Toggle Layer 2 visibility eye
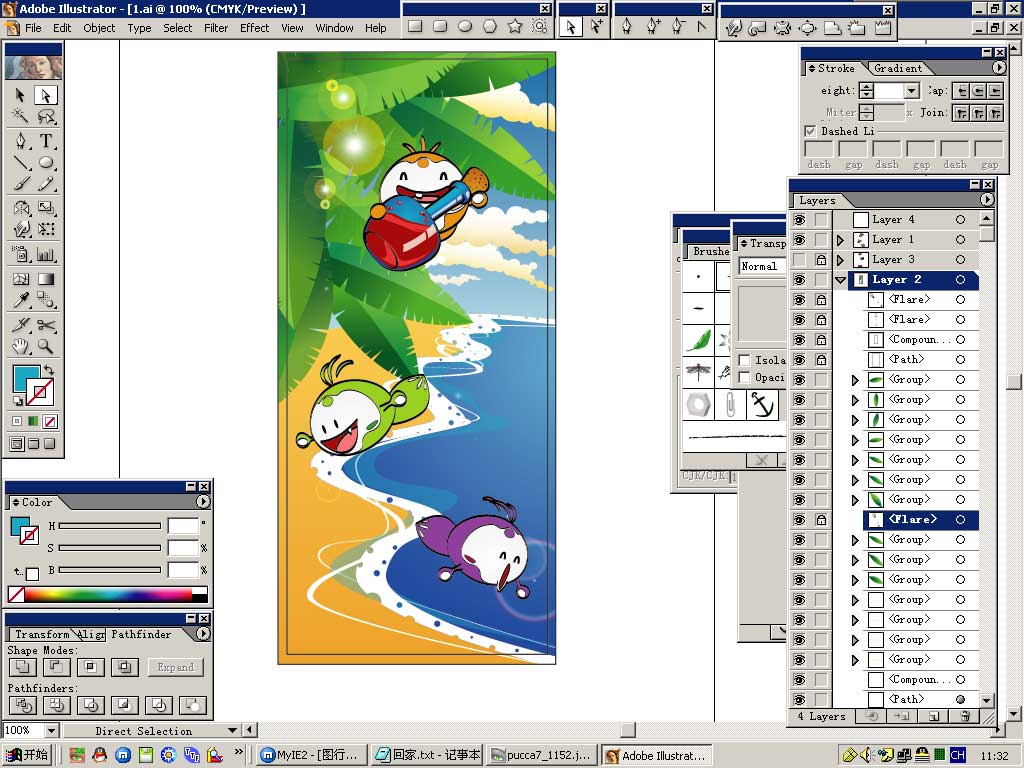1024x768 pixels. (799, 280)
